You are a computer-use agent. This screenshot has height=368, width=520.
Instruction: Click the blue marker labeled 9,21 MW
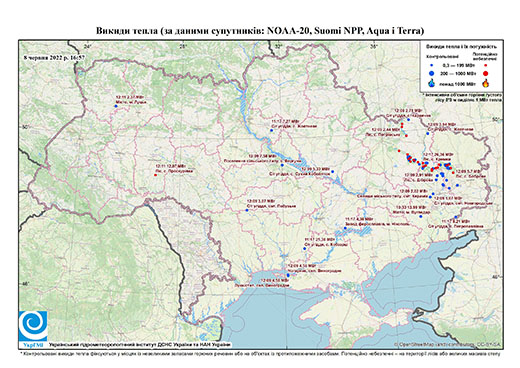pyautogui.click(x=455, y=217)
